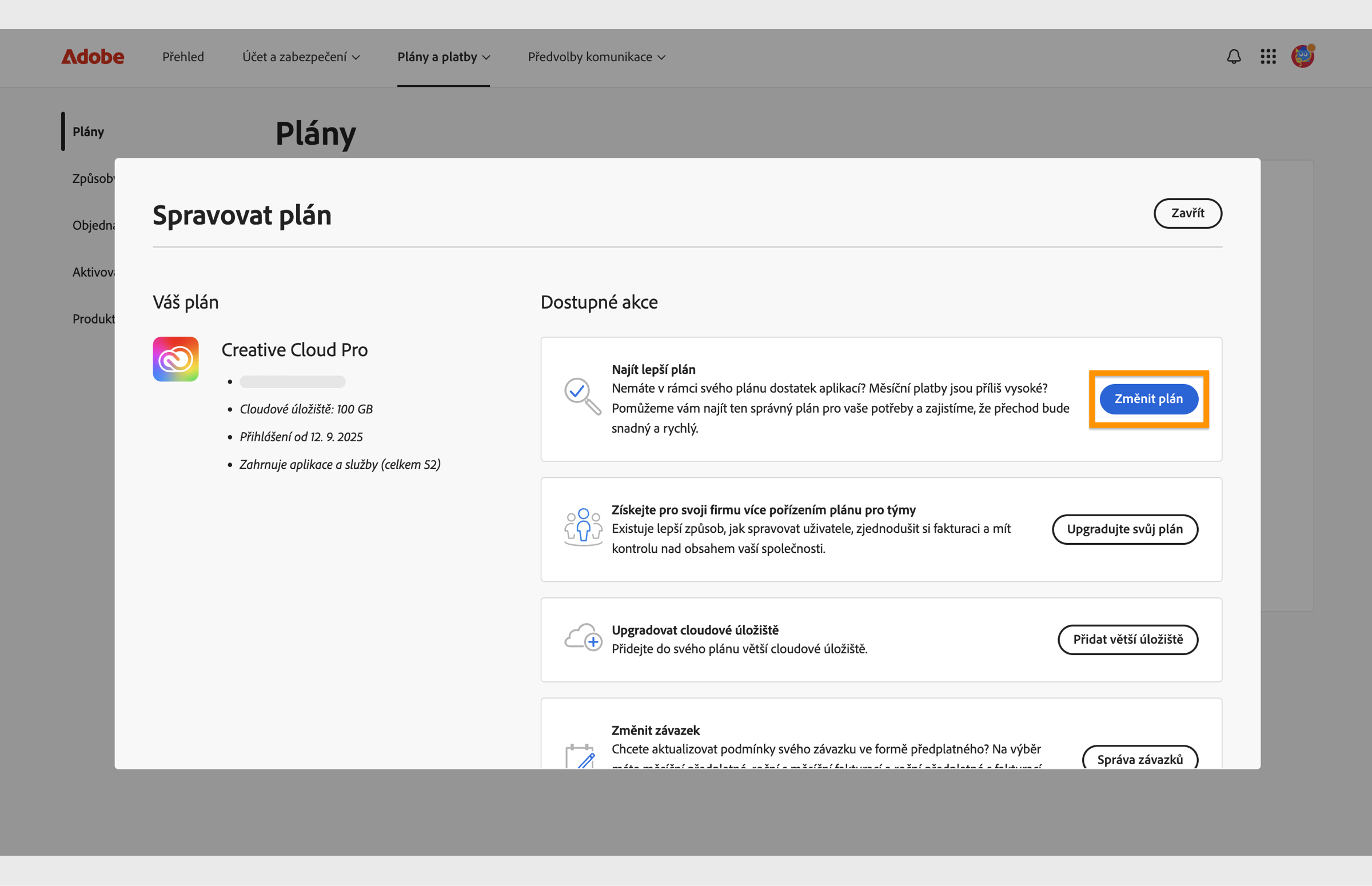Click the team people icon
This screenshot has width=1372, height=886.
(x=583, y=526)
